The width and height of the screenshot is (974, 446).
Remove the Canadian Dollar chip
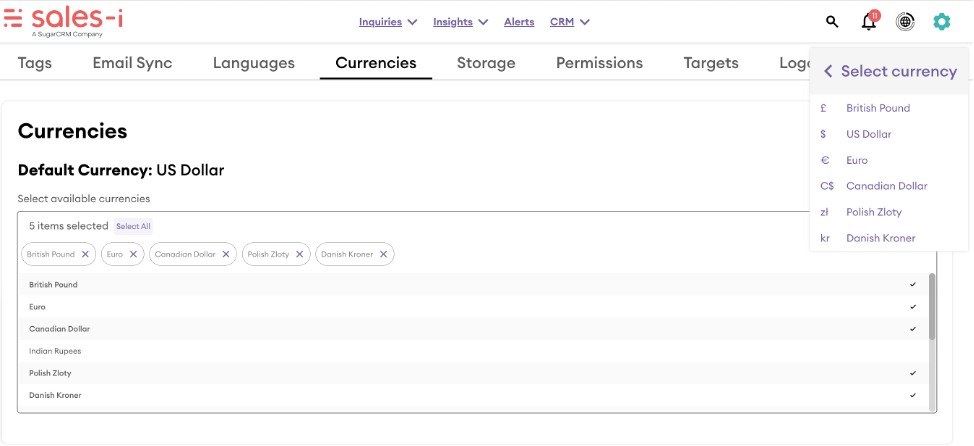(x=226, y=254)
